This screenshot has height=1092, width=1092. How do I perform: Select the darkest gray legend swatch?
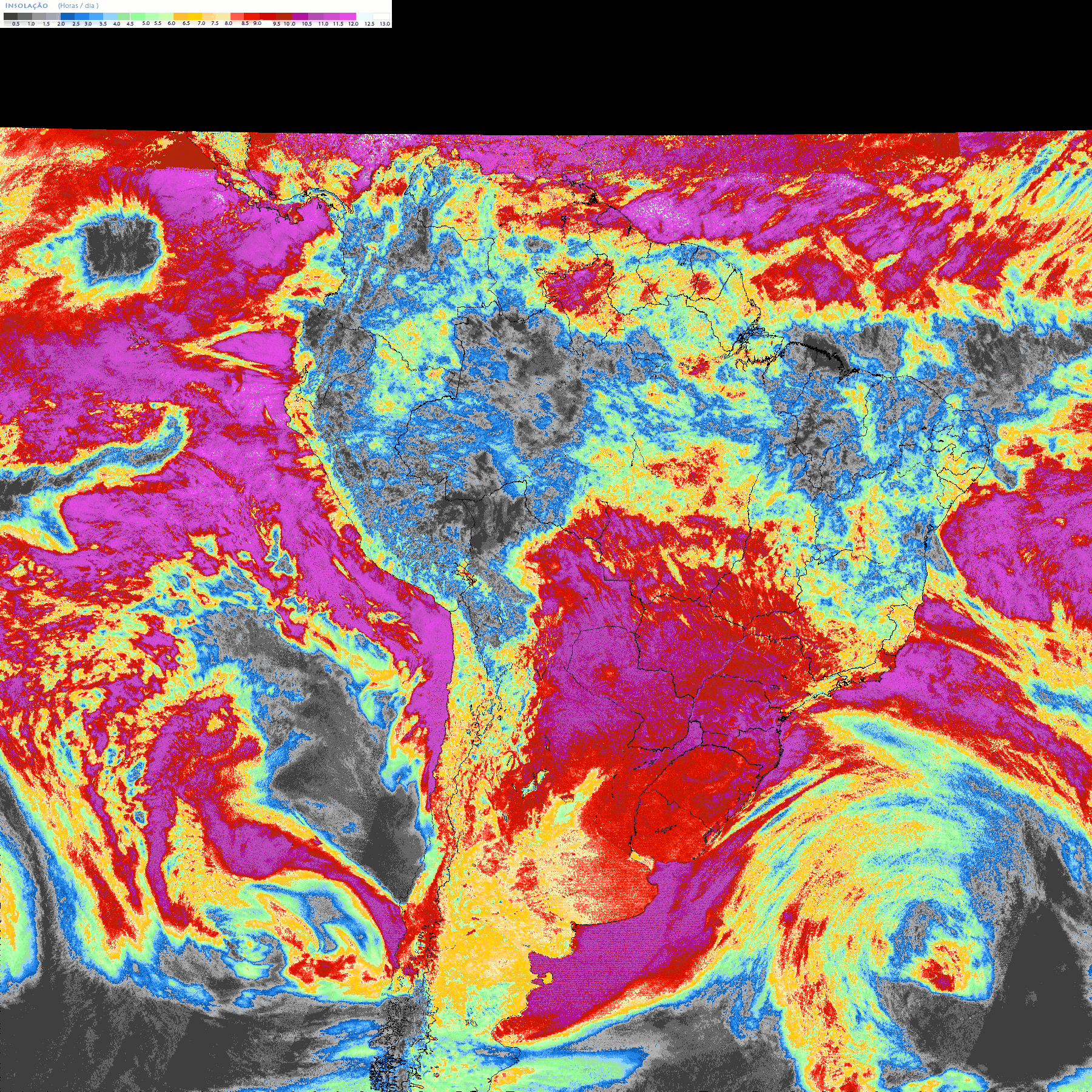click(x=10, y=16)
